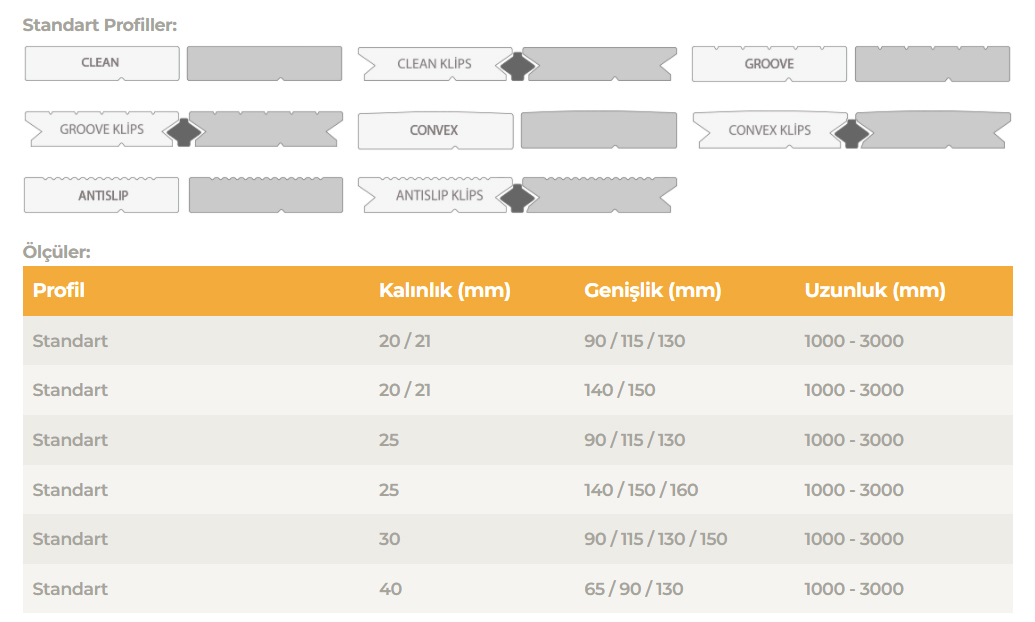
Task: Click the ANTISLIP profile icon
Action: pyautogui.click(x=101, y=195)
